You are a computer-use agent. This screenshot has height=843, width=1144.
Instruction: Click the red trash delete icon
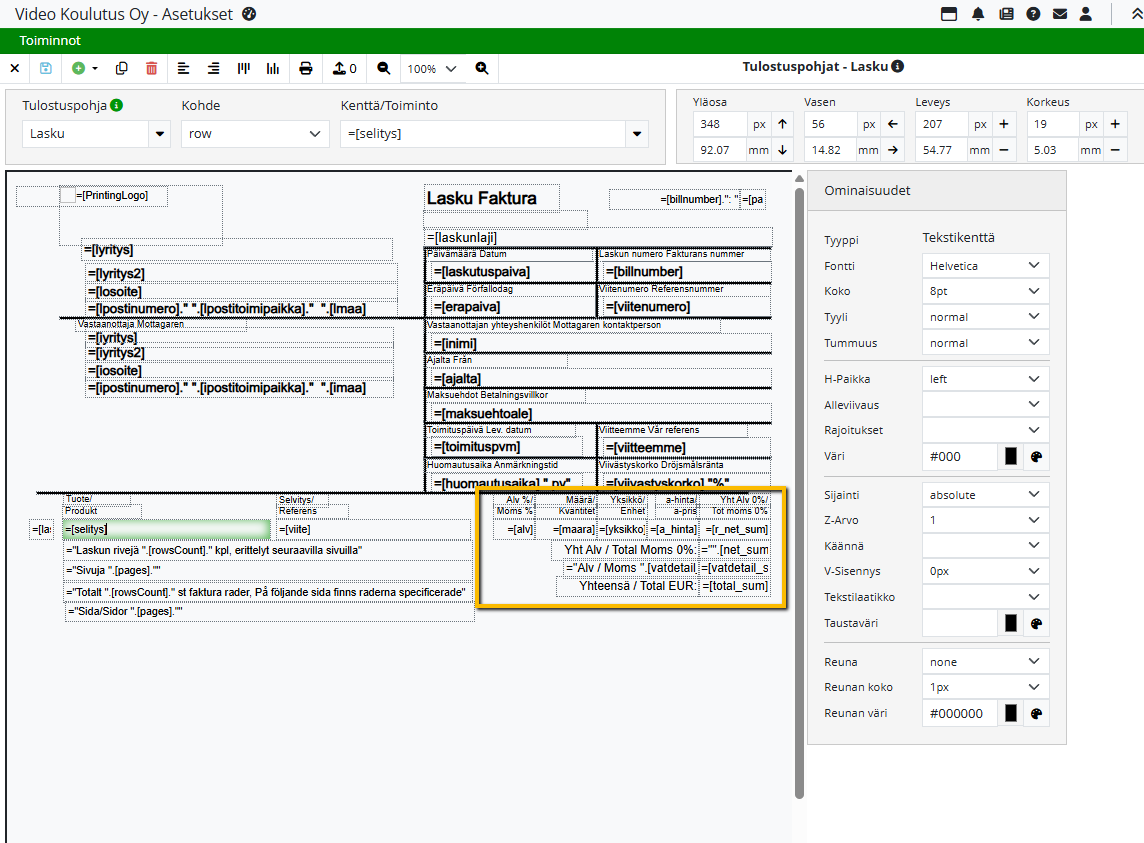[x=151, y=68]
